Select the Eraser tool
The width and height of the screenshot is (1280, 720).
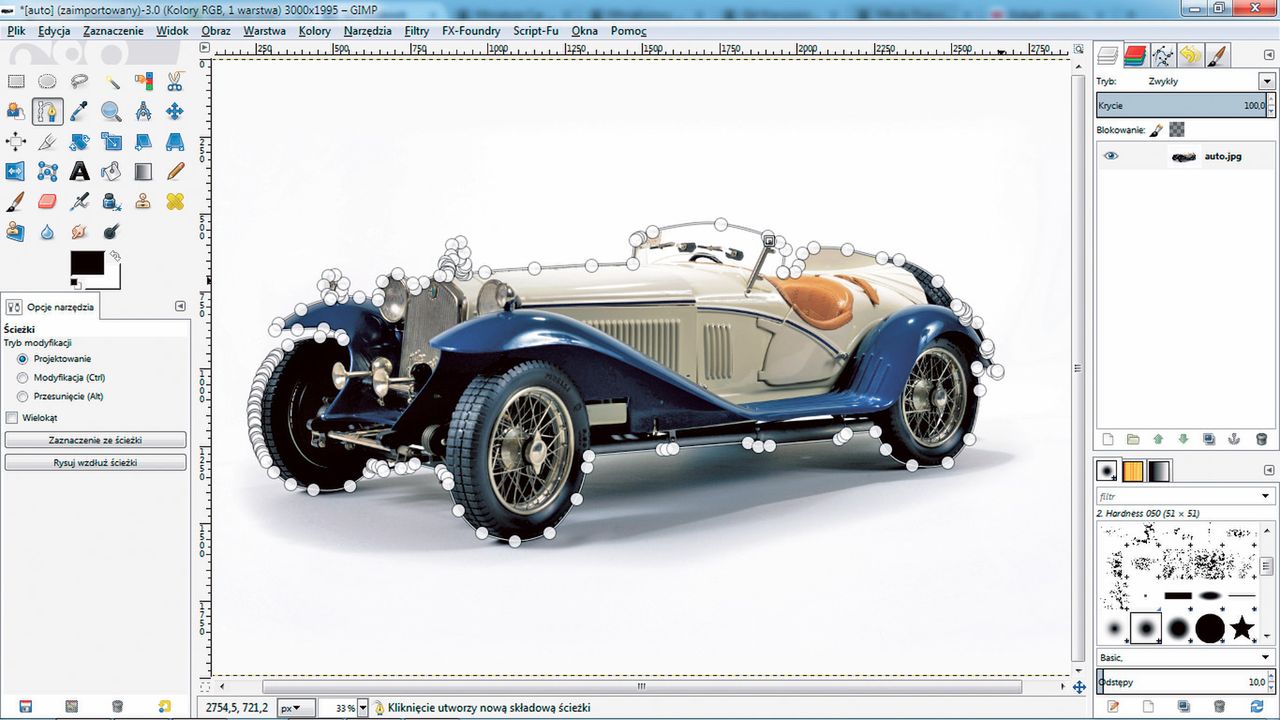pos(47,201)
